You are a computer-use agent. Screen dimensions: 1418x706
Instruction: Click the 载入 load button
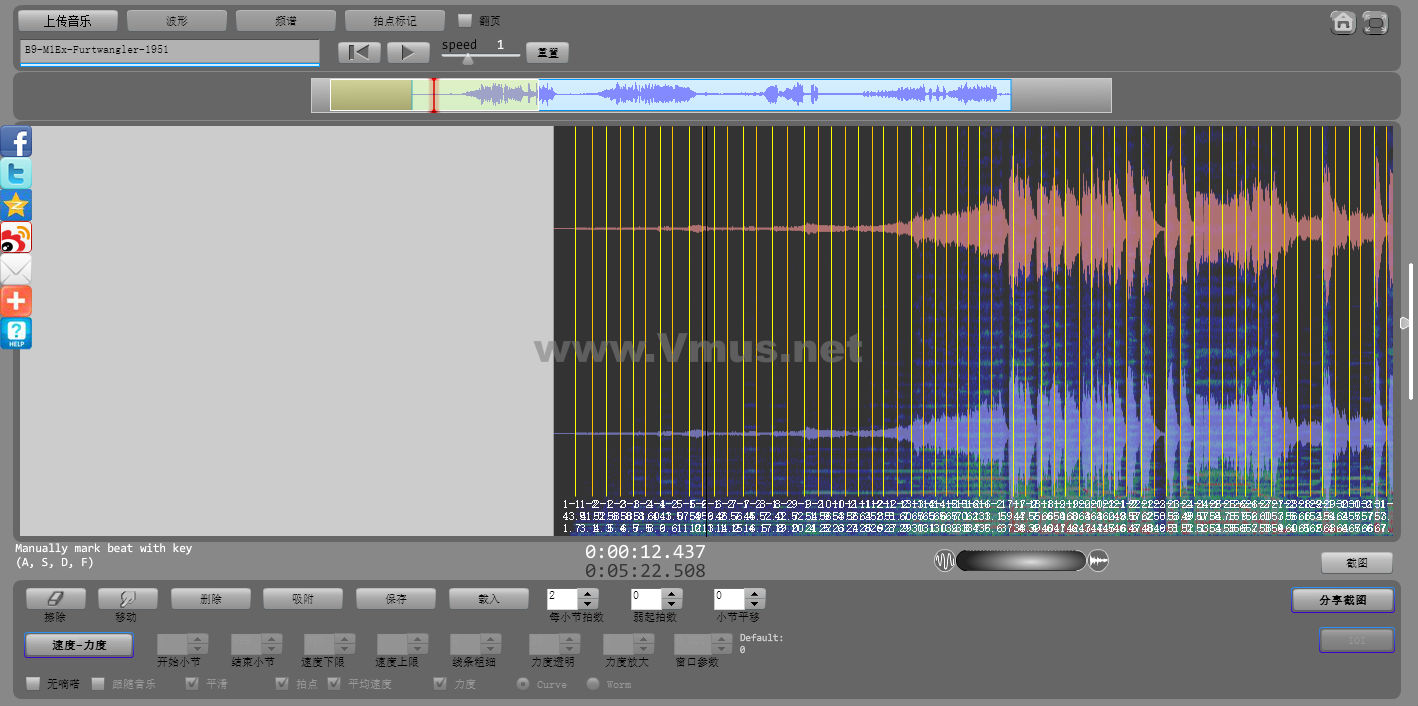click(x=489, y=598)
